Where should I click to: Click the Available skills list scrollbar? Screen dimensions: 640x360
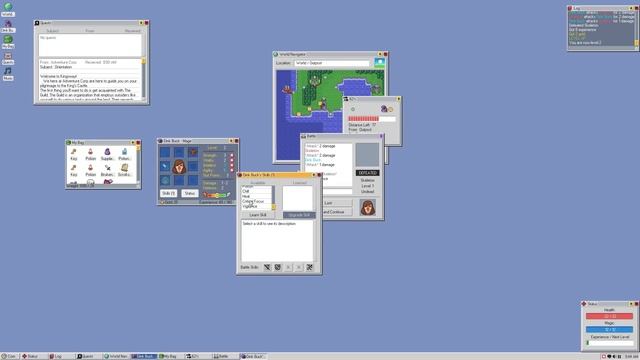(x=273, y=198)
